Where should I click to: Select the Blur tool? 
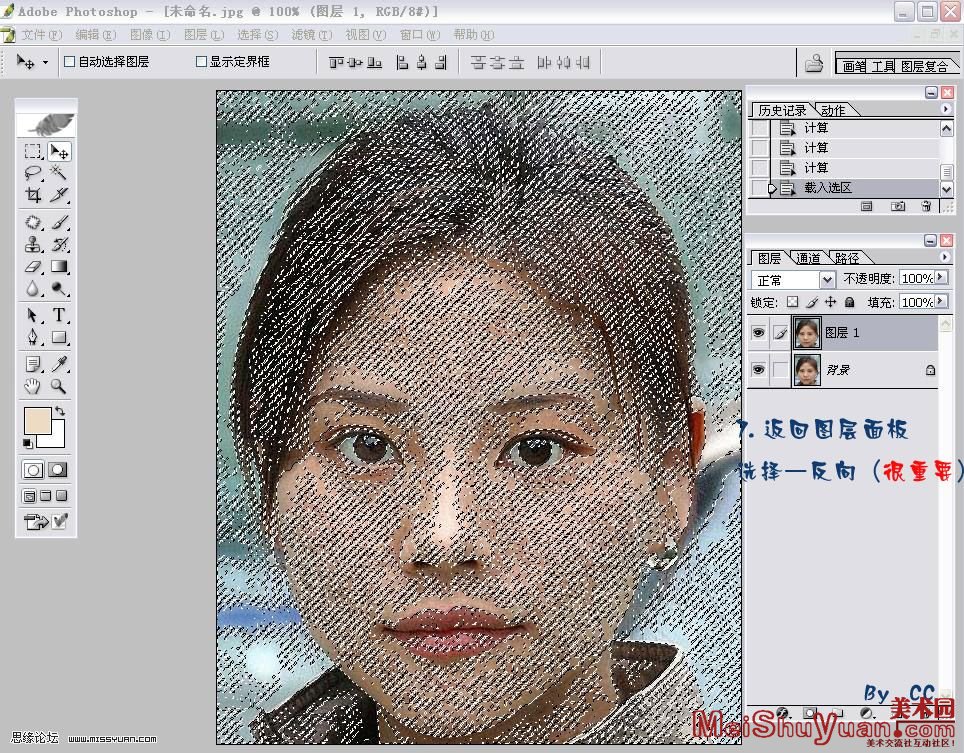[x=33, y=288]
